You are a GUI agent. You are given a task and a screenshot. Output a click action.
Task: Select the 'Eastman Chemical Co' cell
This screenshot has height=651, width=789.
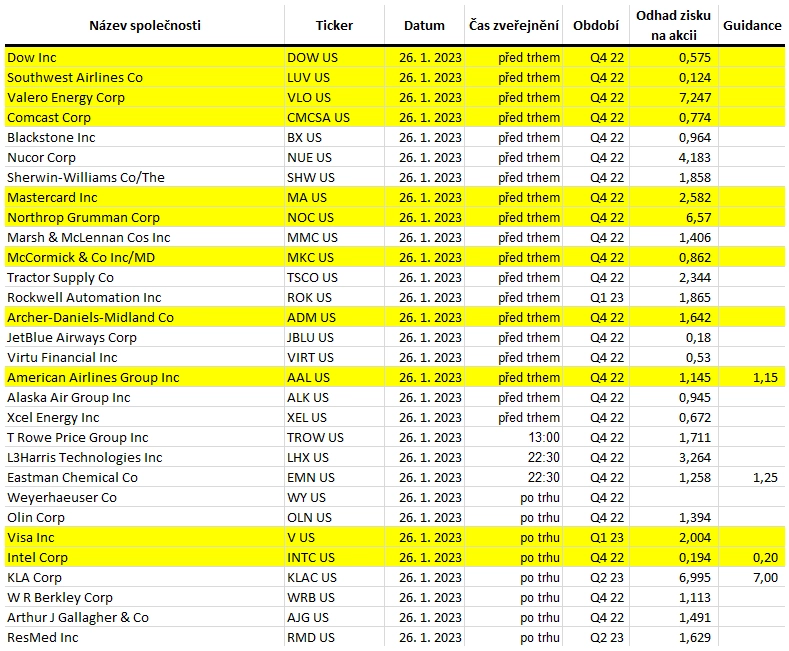pyautogui.click(x=144, y=477)
